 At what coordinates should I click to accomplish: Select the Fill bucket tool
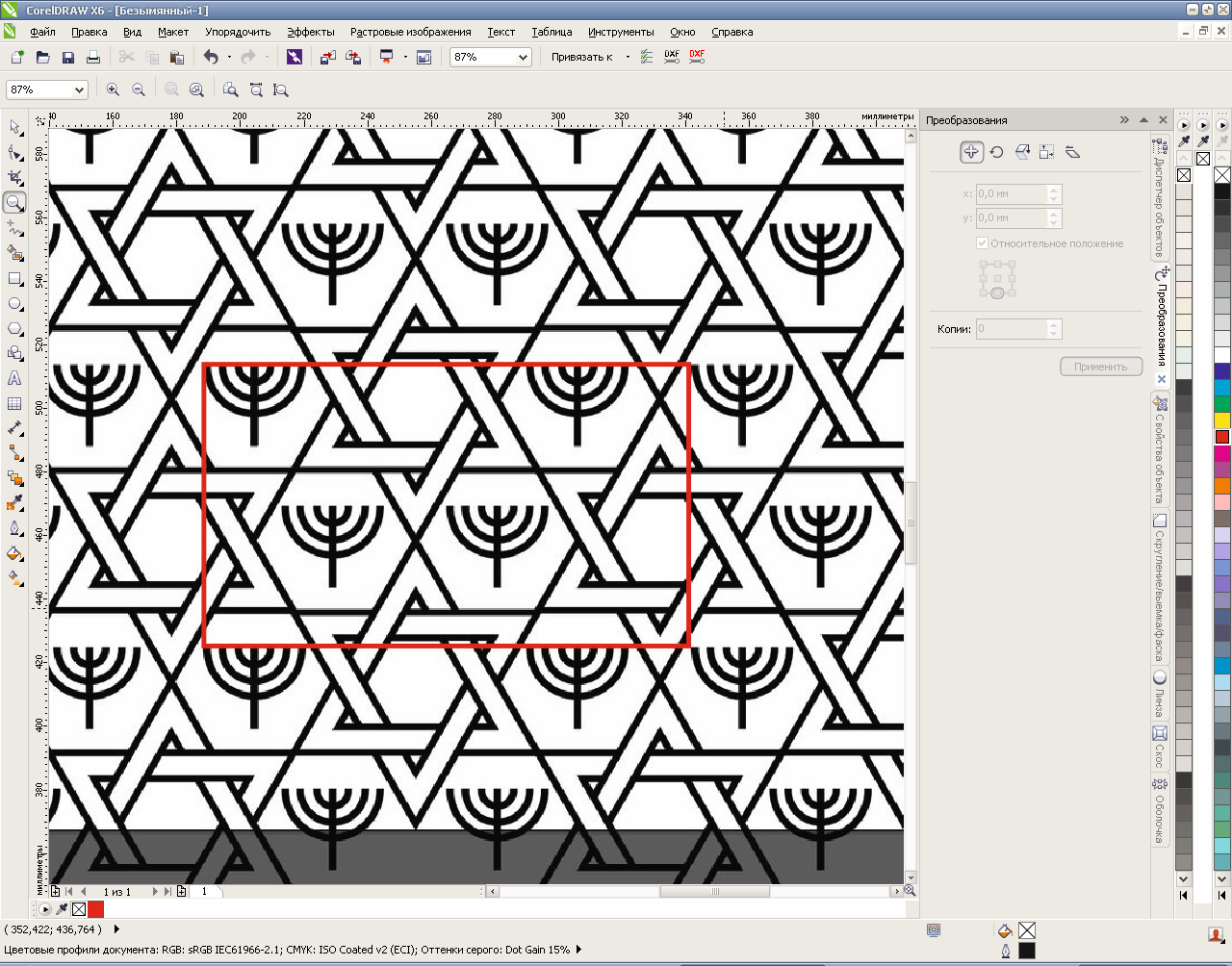point(14,553)
